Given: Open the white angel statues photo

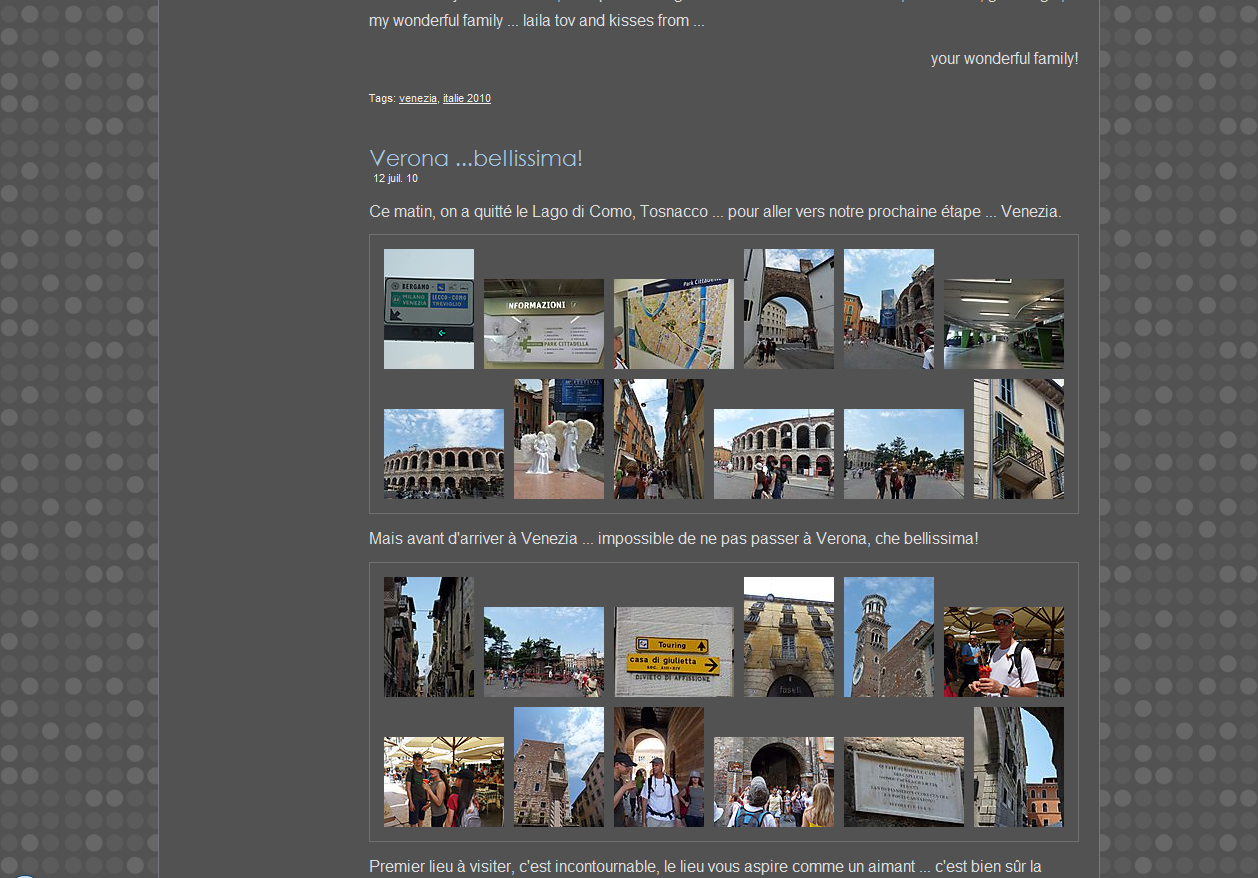Looking at the screenshot, I should (558, 439).
